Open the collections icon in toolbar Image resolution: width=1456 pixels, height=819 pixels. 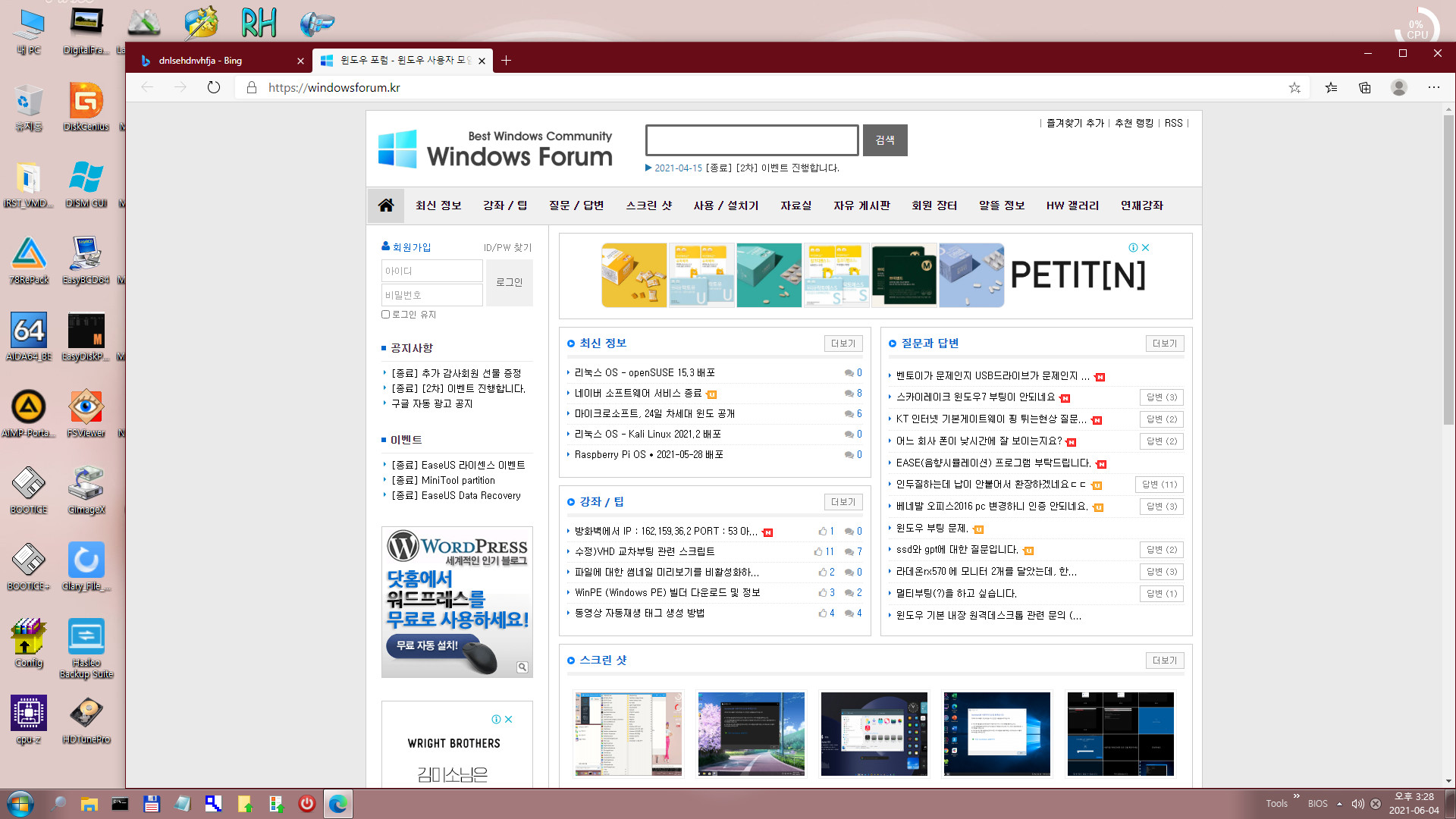[1365, 88]
